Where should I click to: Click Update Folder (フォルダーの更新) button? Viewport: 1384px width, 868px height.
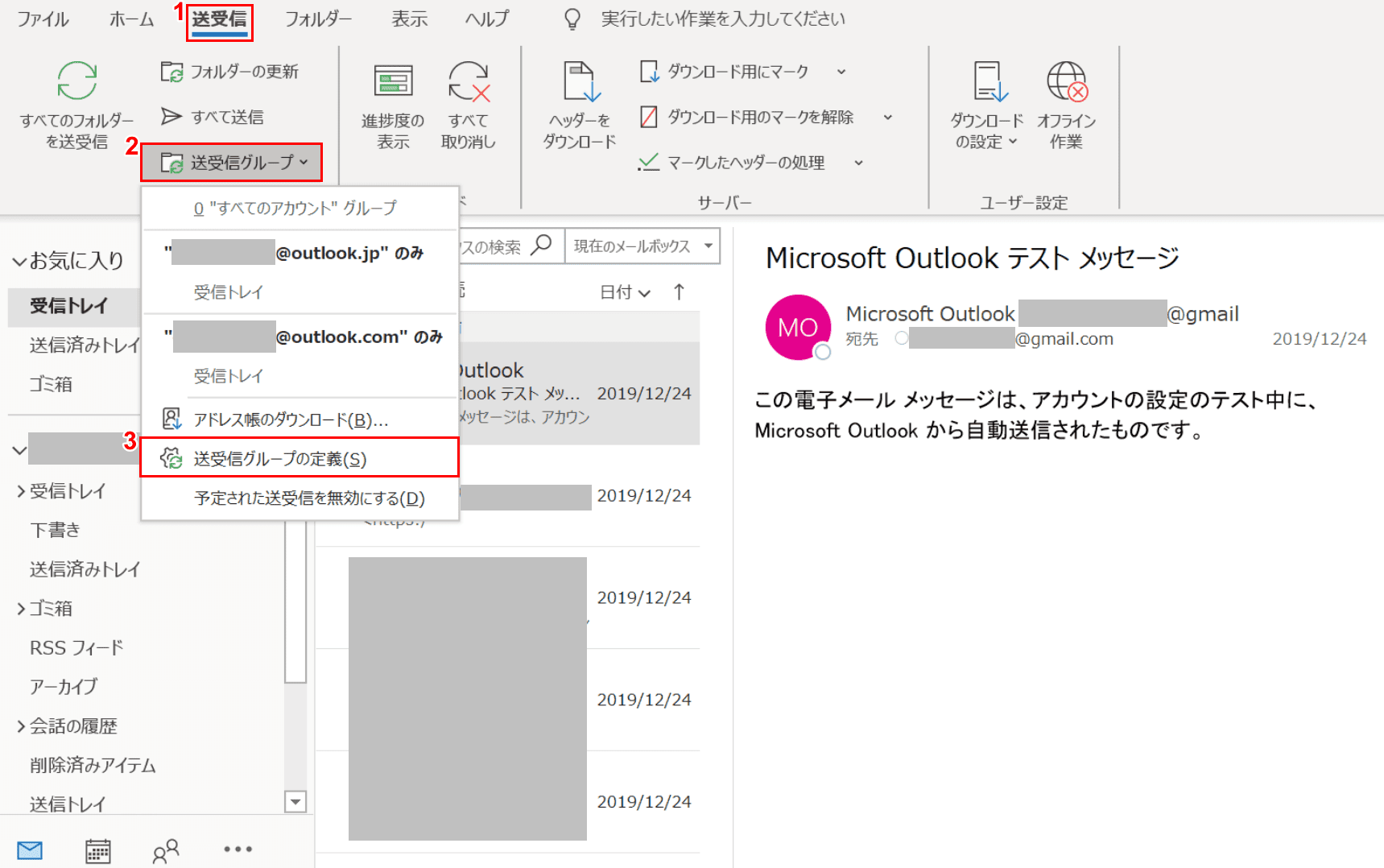click(x=230, y=72)
